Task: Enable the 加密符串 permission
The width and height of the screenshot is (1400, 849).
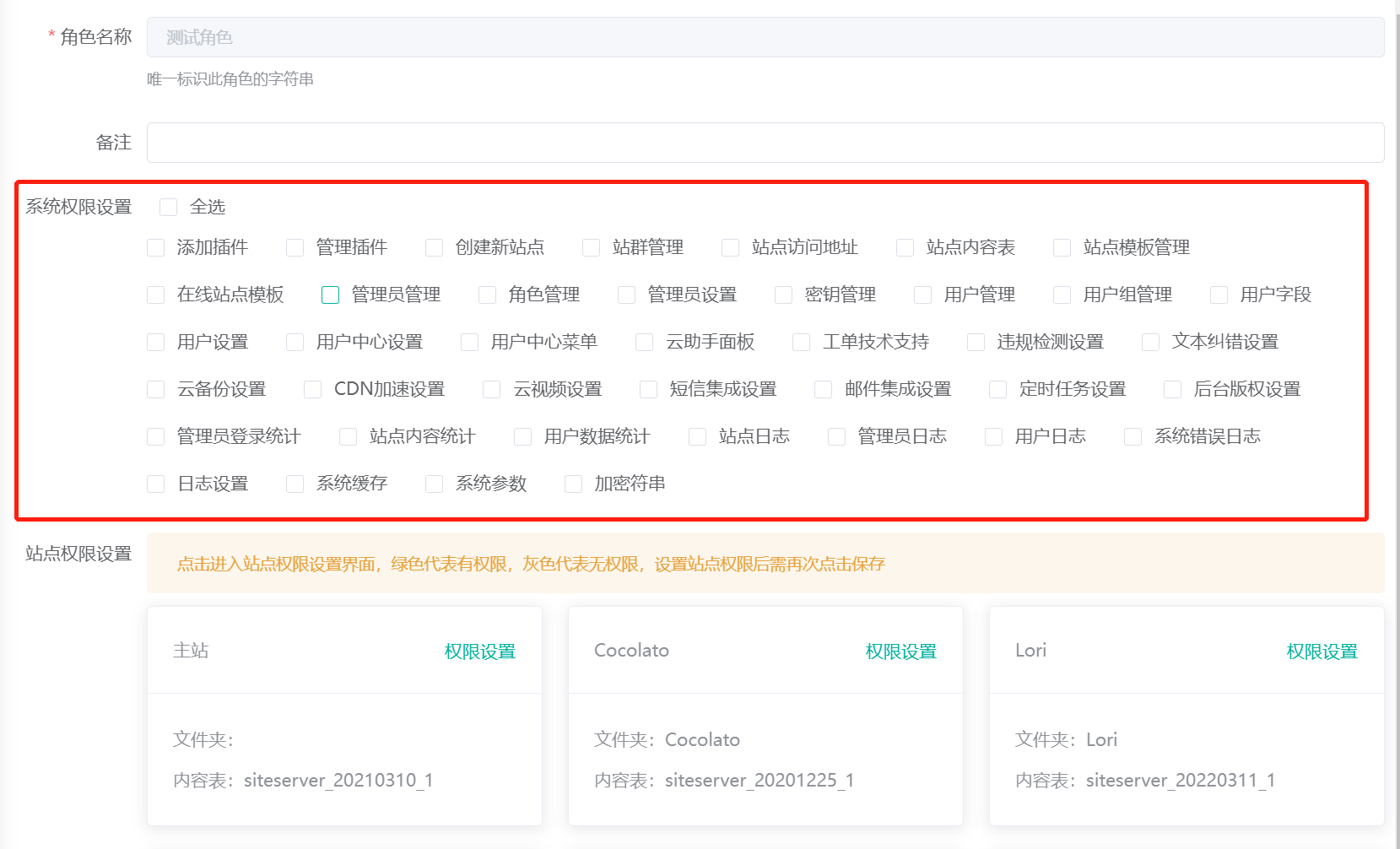Action: click(574, 484)
